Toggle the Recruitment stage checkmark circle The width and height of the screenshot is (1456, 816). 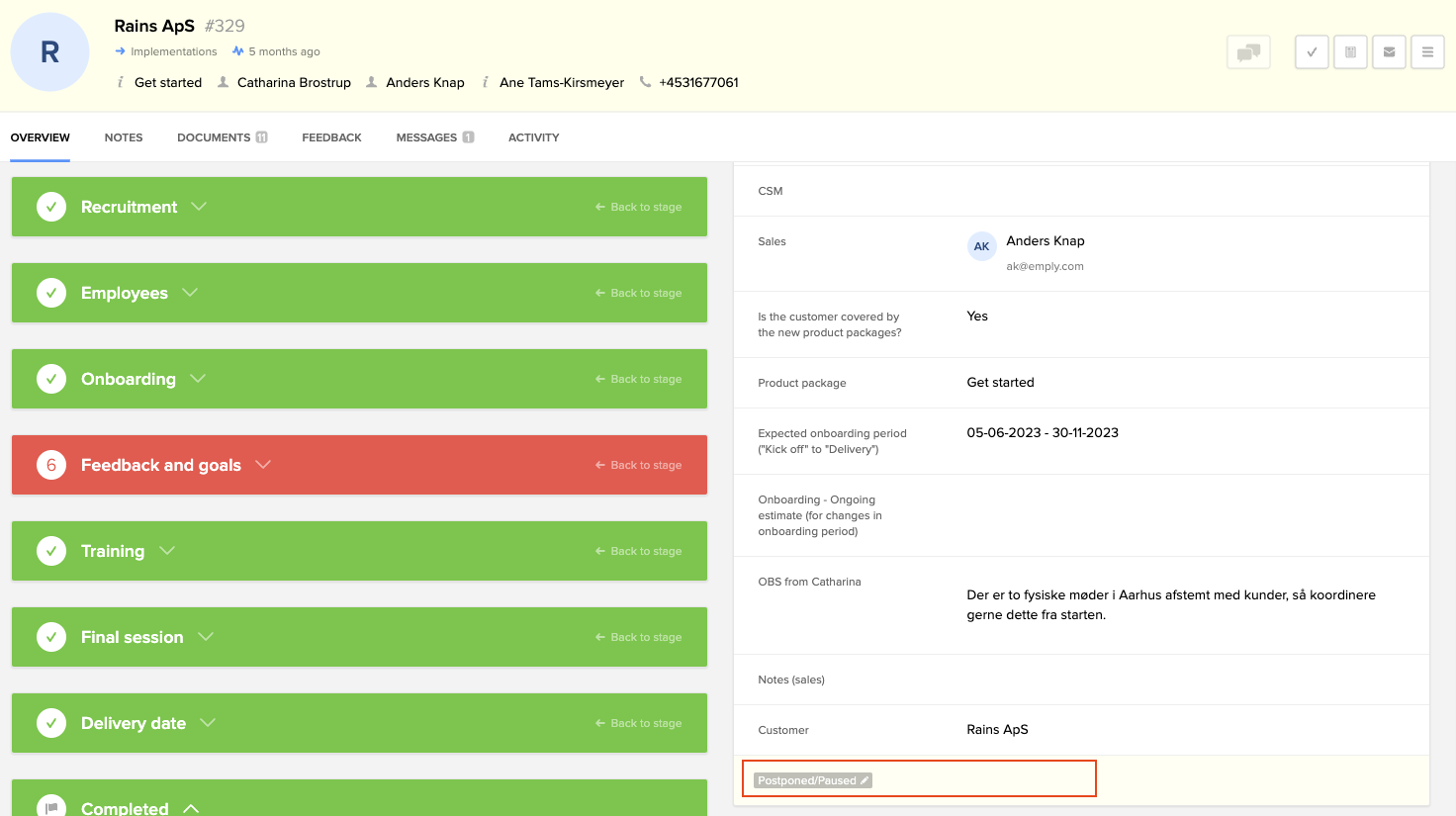pos(51,207)
